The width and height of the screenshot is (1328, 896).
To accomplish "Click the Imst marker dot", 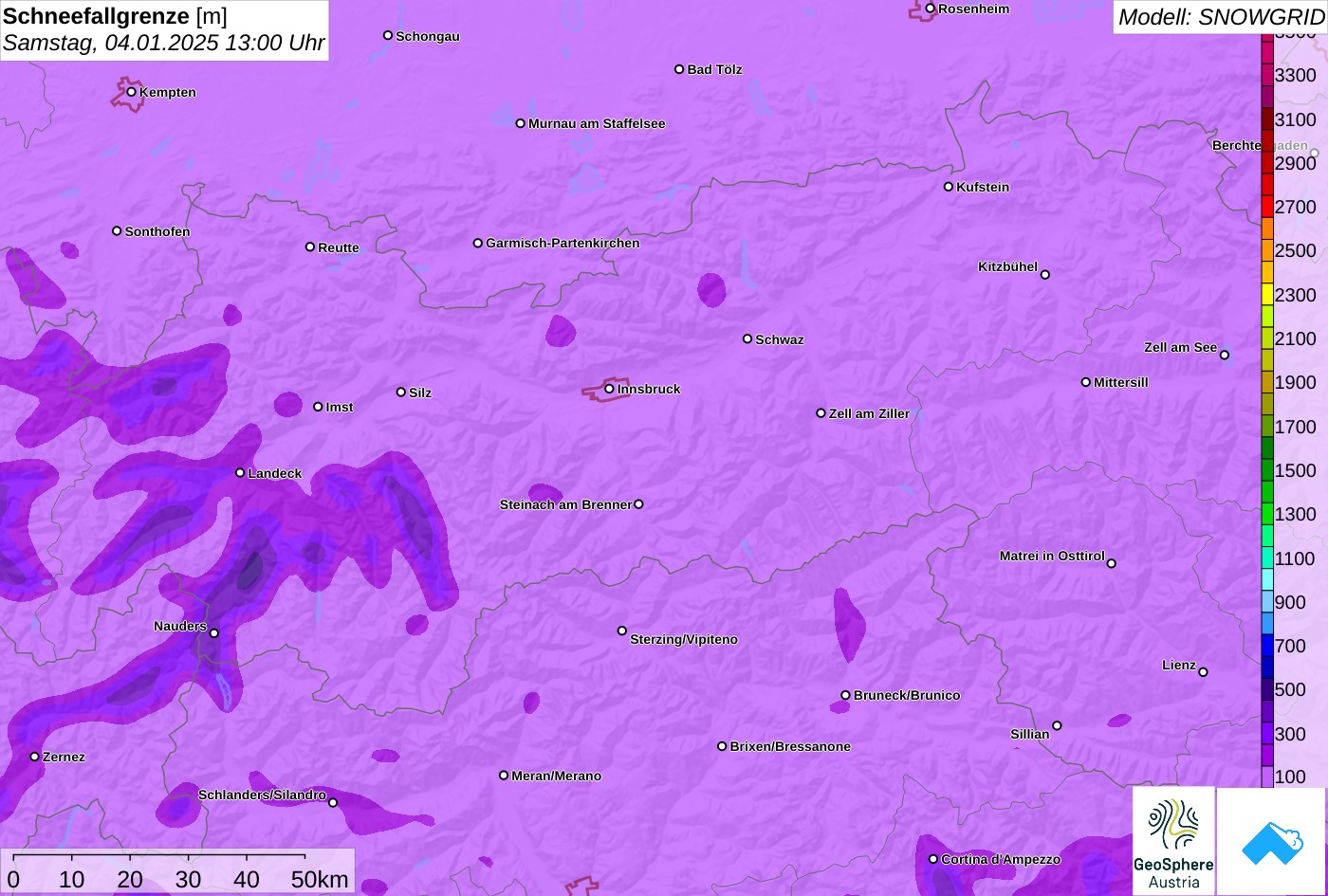I will 318,407.
